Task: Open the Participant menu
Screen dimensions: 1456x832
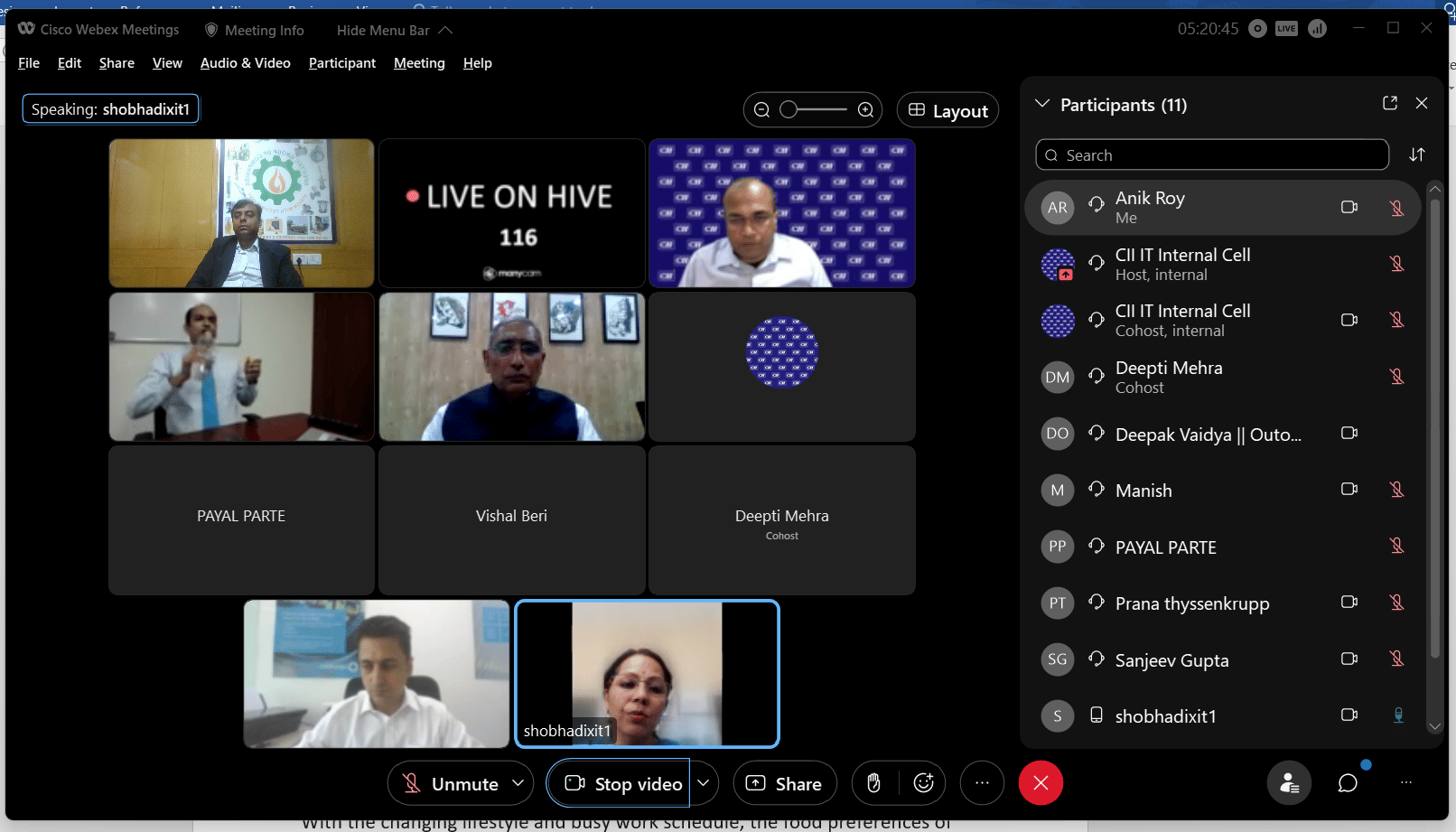Action: tap(341, 63)
